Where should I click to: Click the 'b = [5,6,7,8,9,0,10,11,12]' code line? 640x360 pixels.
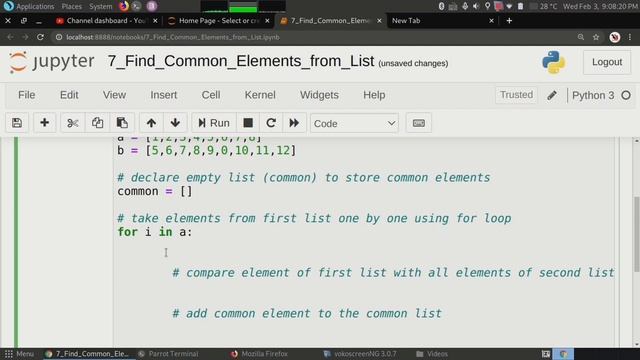[206, 150]
